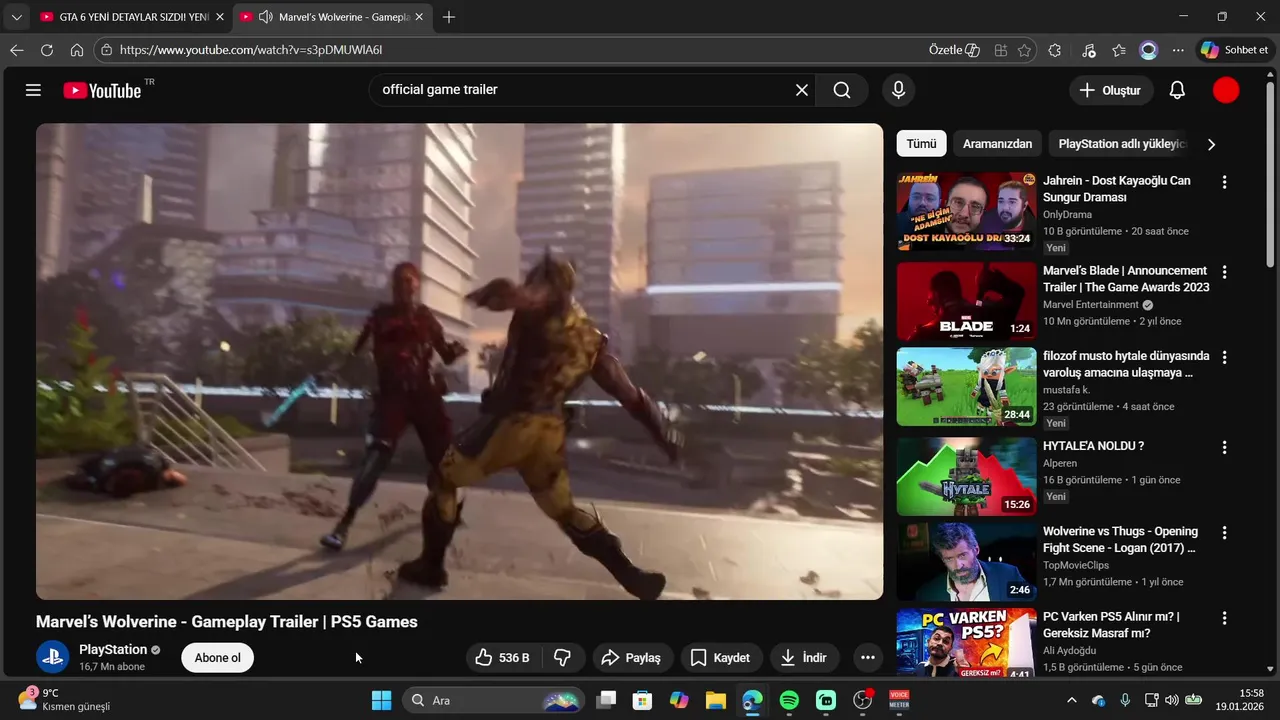Open the browser profile avatar
Viewport: 1280px width, 720px height.
coord(1149,50)
